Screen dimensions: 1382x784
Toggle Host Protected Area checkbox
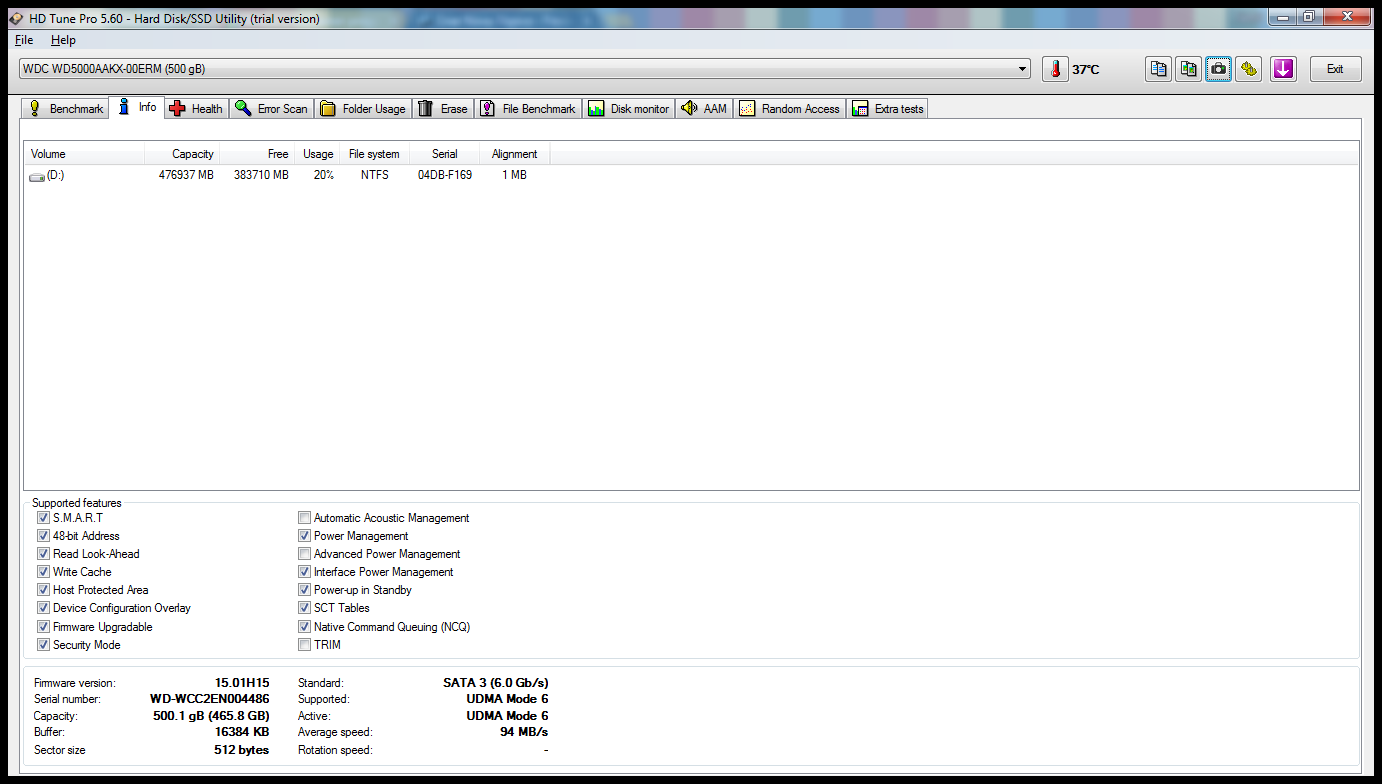pos(43,590)
